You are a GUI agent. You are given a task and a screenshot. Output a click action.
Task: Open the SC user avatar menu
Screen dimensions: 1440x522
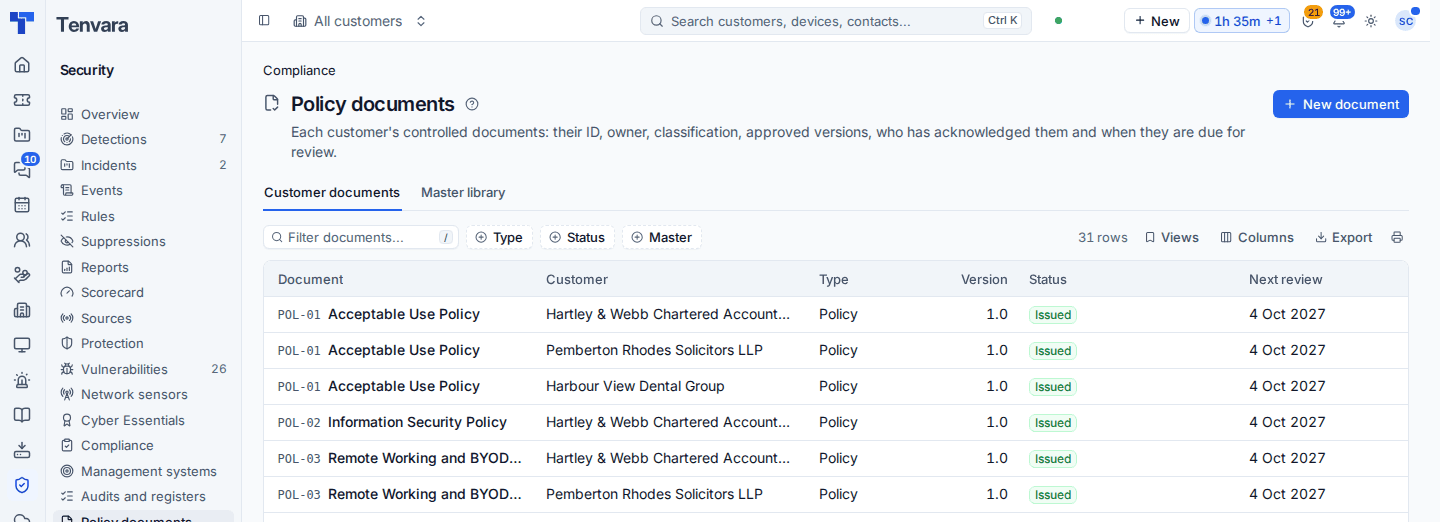click(x=1405, y=21)
